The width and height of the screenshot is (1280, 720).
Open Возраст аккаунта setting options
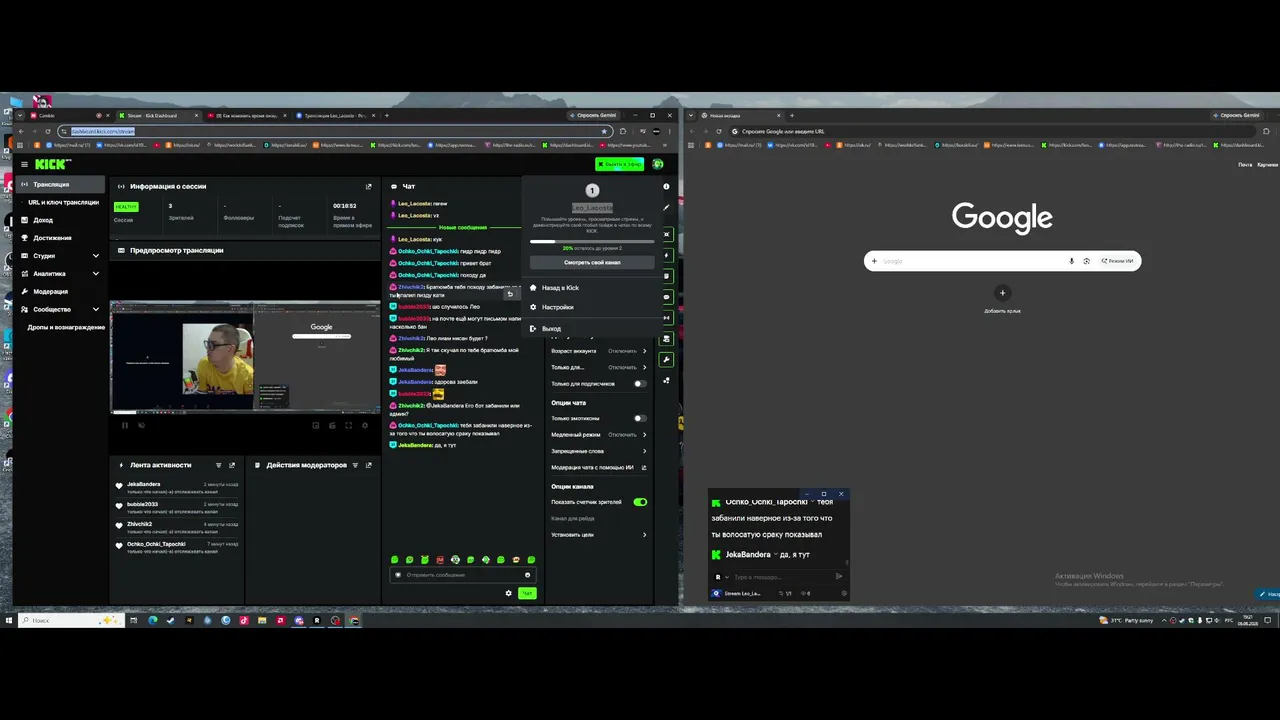pyautogui.click(x=598, y=351)
